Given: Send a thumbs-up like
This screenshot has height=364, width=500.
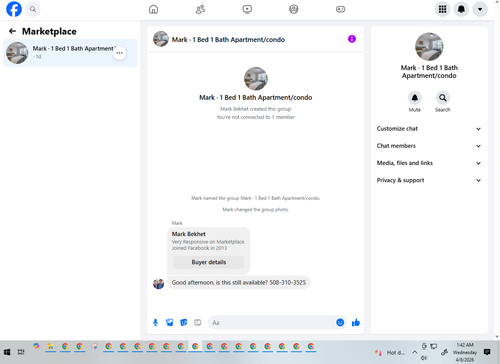Looking at the screenshot, I should [356, 322].
